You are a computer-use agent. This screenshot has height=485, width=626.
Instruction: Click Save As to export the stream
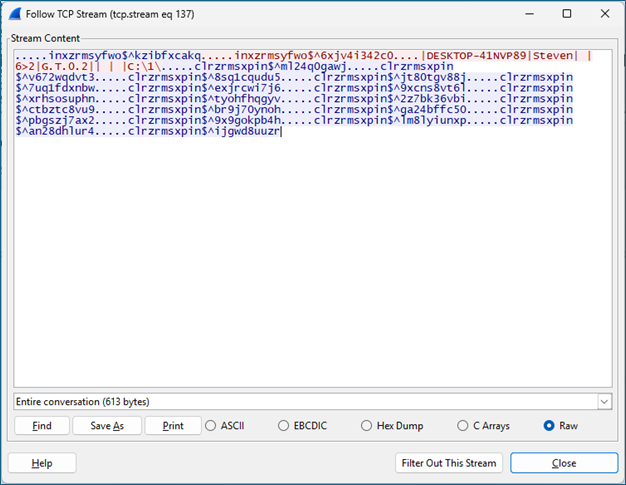tap(105, 425)
